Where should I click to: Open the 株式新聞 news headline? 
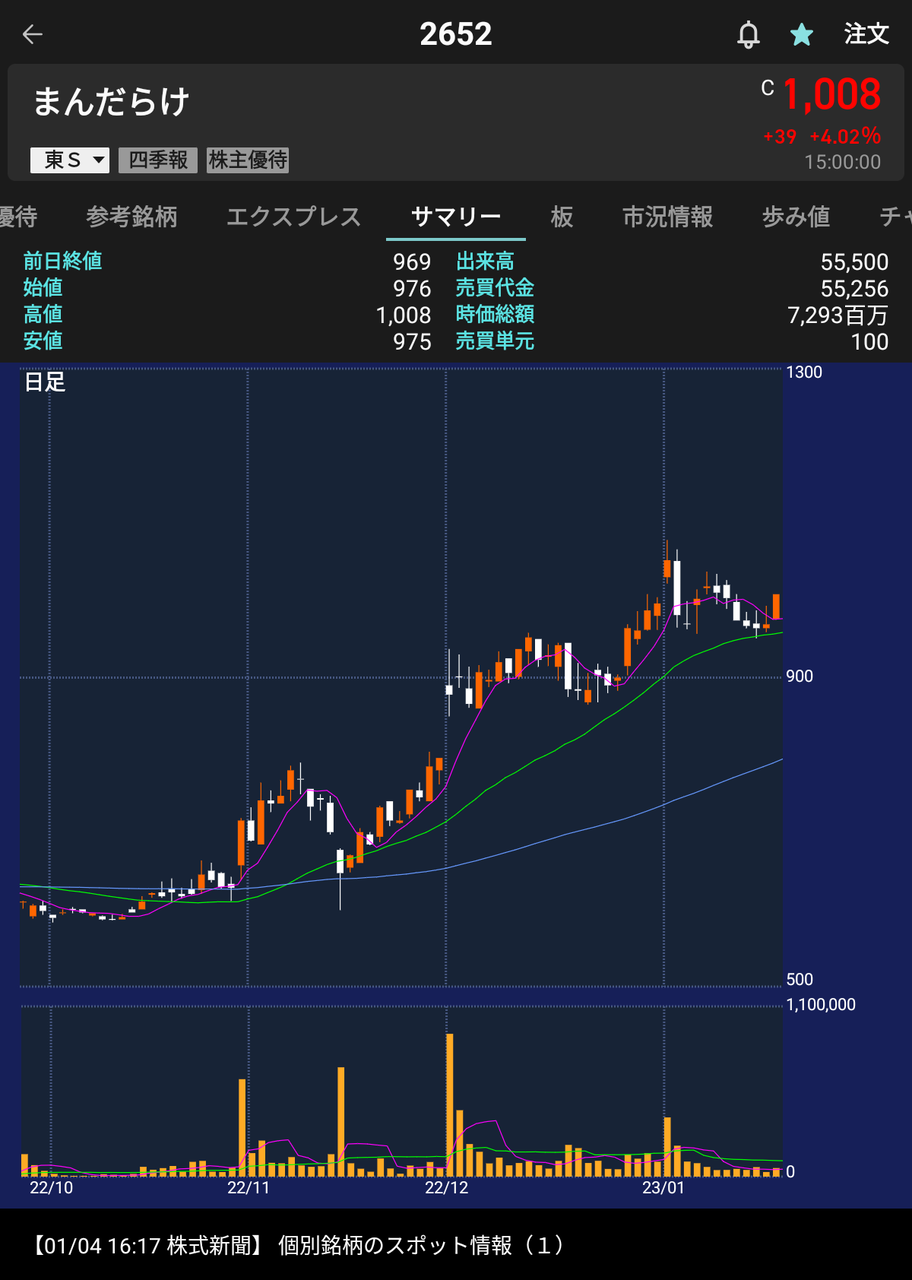(x=298, y=1245)
